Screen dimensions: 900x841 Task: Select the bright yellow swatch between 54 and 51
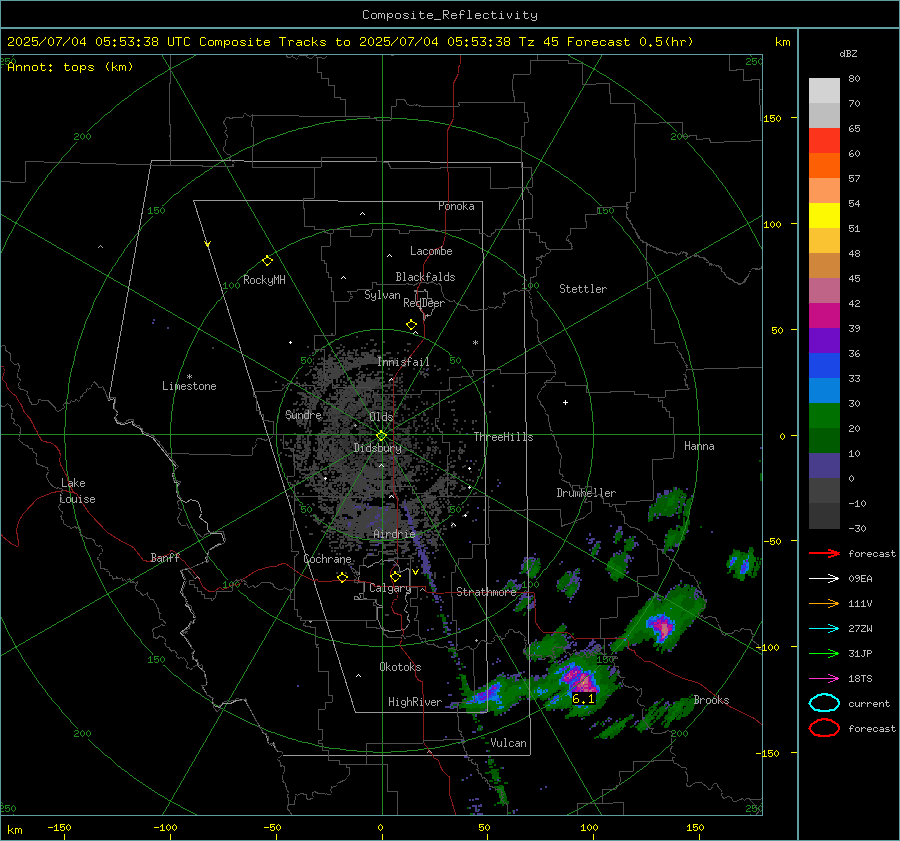824,216
